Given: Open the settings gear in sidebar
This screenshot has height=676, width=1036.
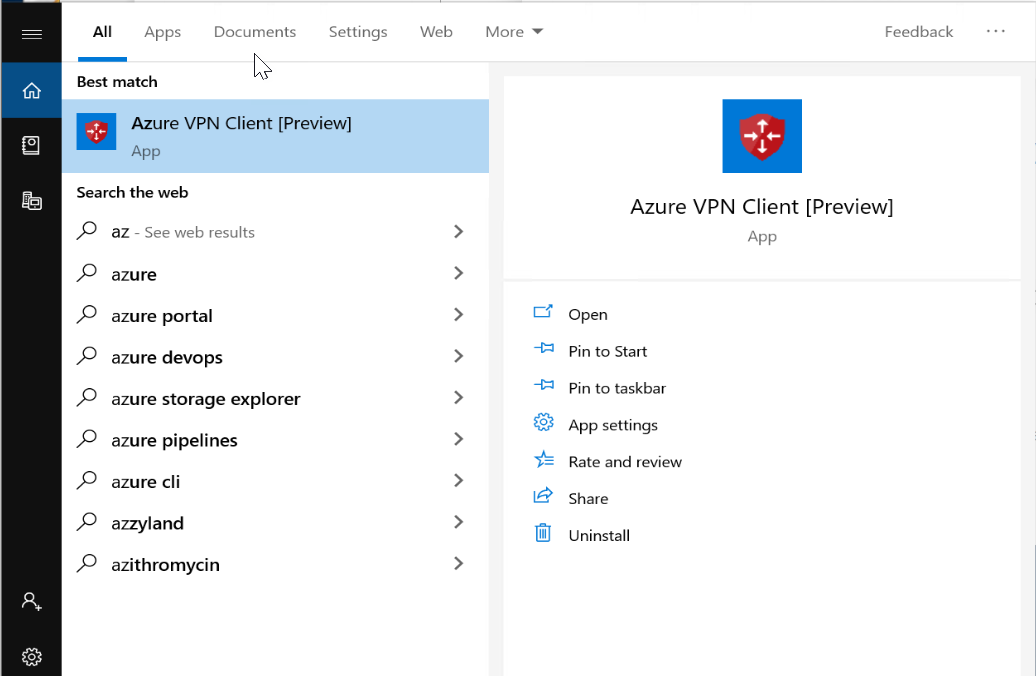Looking at the screenshot, I should point(32,657).
